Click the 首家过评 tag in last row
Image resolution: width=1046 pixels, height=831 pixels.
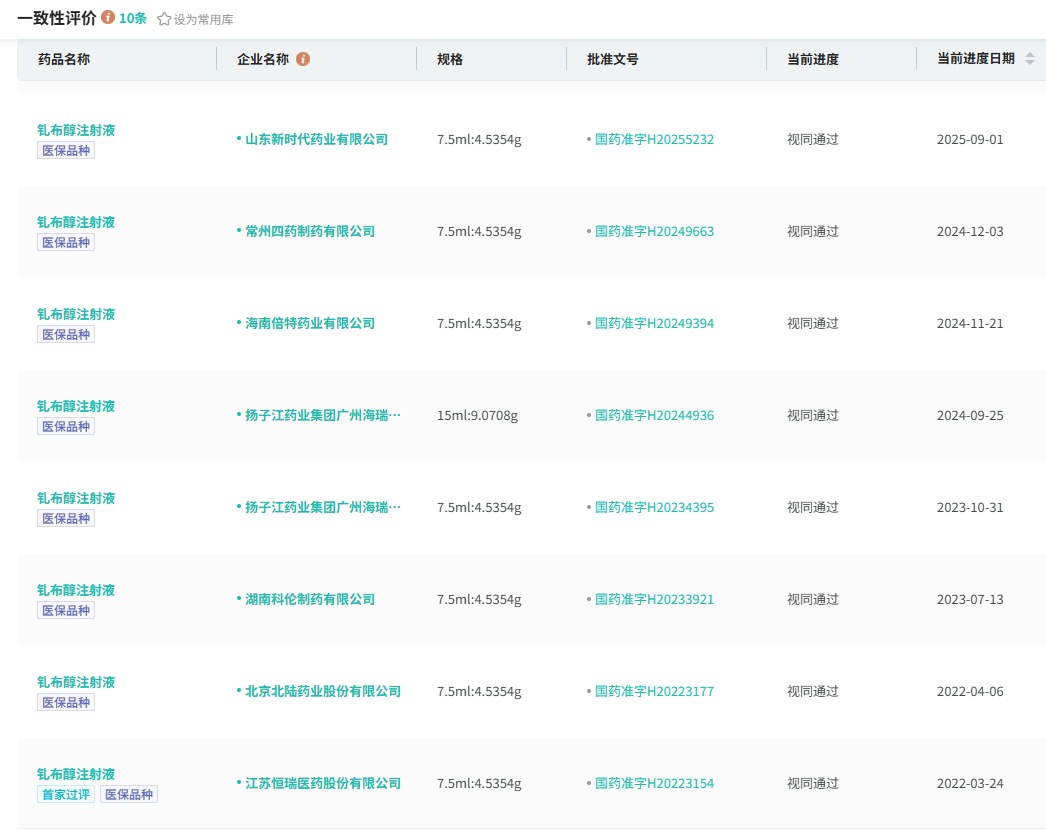pyautogui.click(x=66, y=794)
